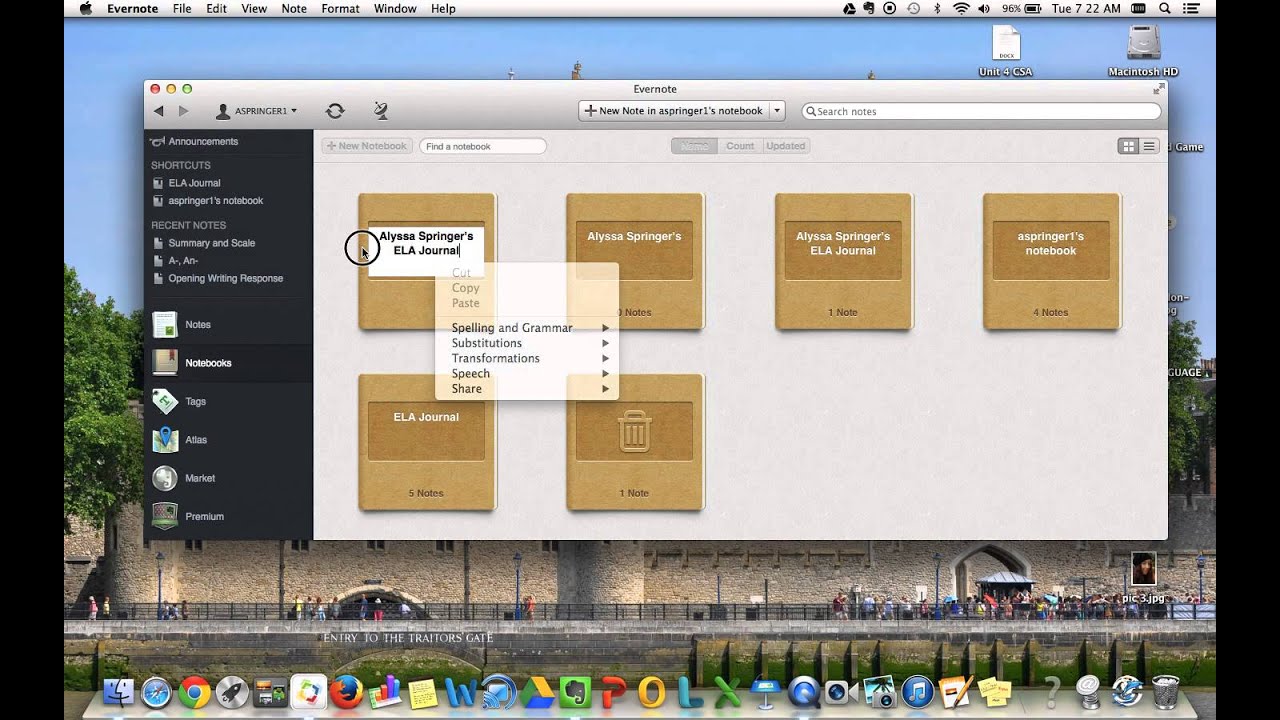This screenshot has height=720, width=1280.
Task: Sort notebooks by Updated
Action: (786, 146)
